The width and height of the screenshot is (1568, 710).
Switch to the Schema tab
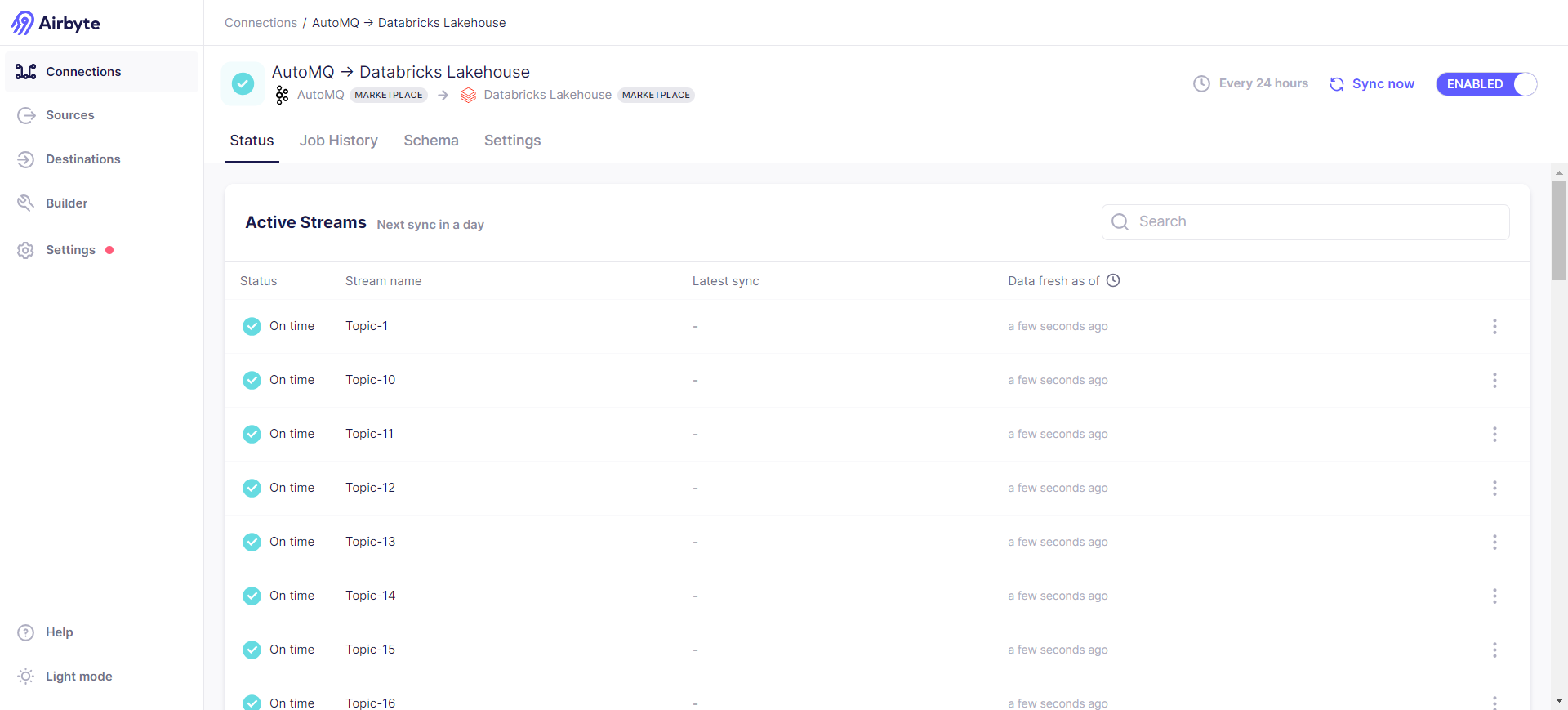[430, 141]
